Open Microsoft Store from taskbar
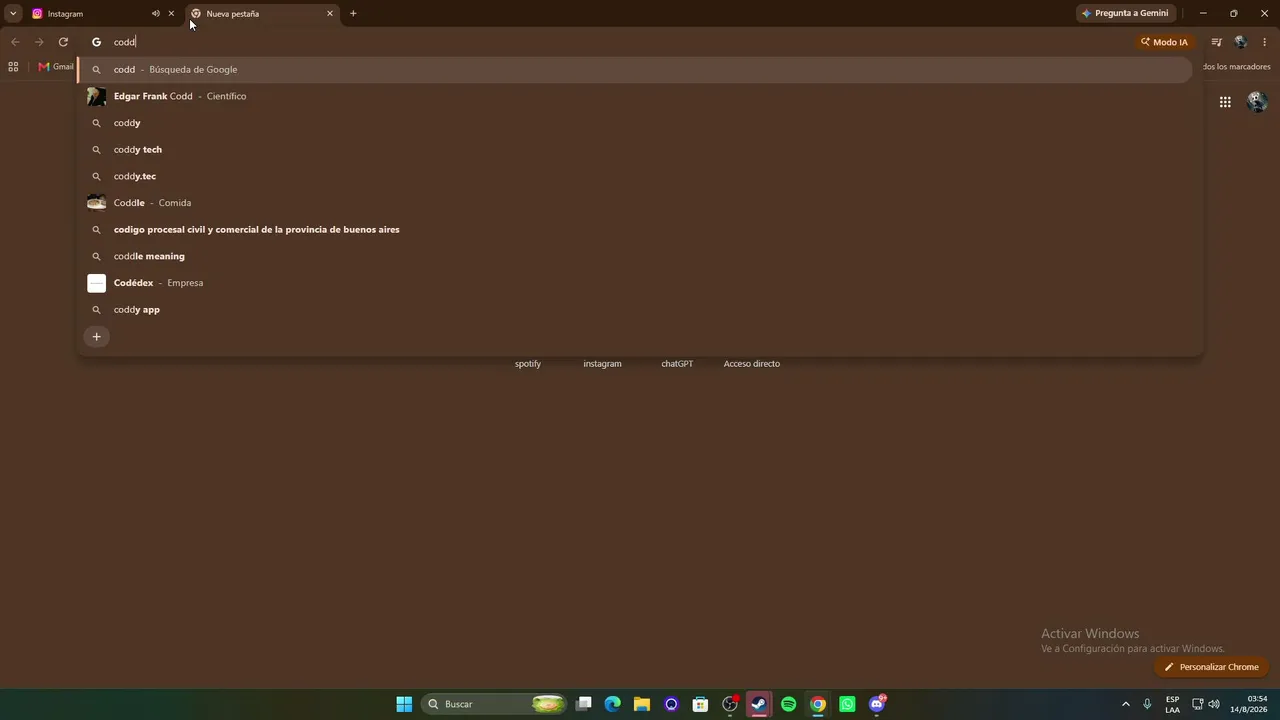 (701, 704)
